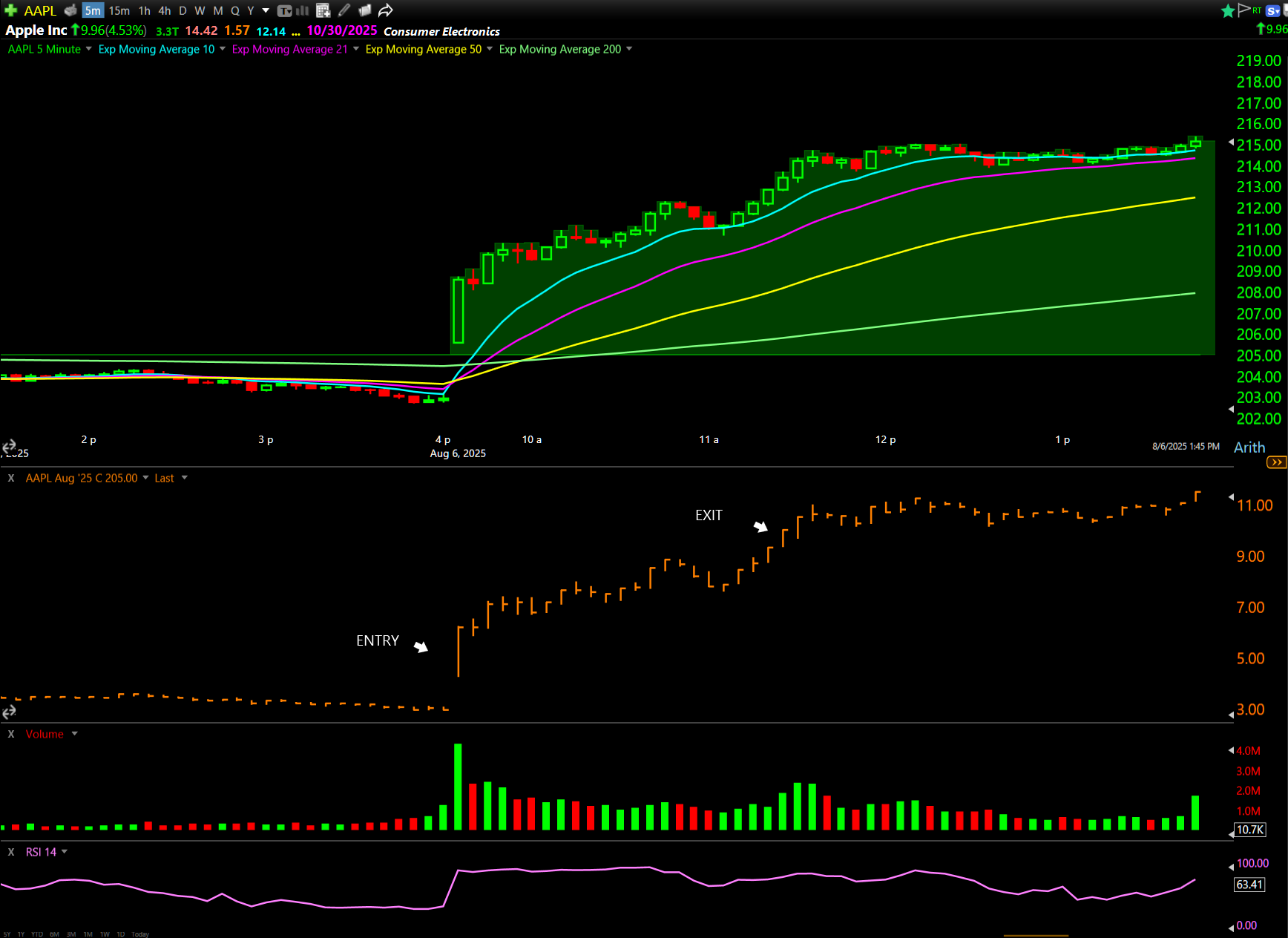Switch to the 5m timeframe
The image size is (1288, 938).
[x=93, y=10]
